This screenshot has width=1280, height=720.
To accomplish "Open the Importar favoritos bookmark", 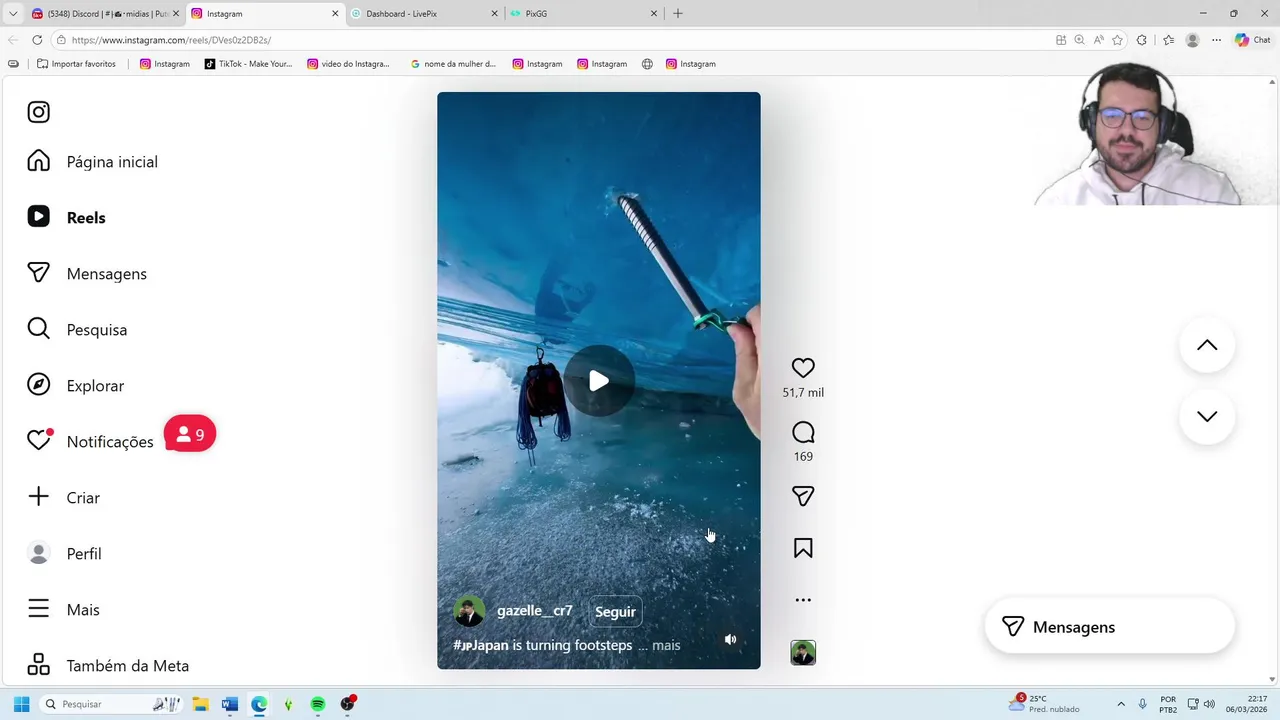I will coord(76,64).
